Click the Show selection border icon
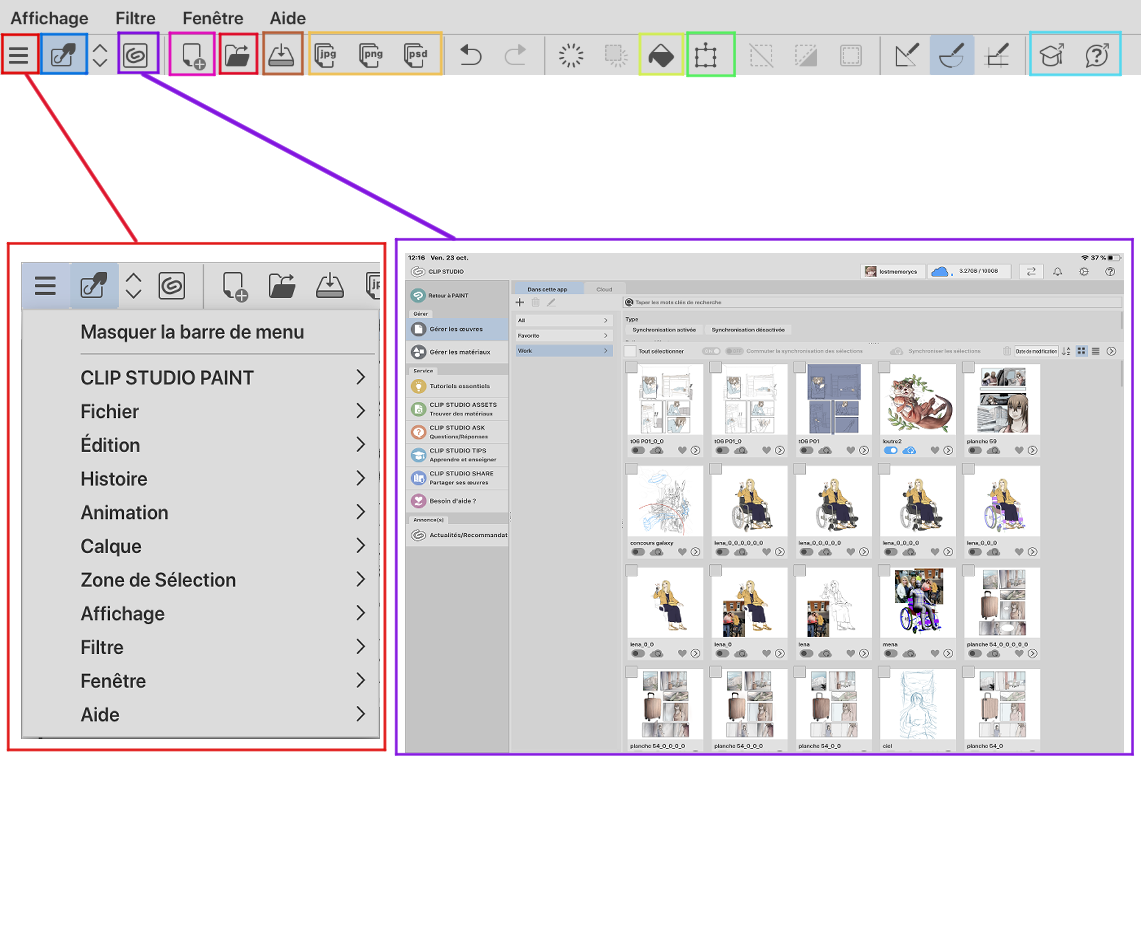Screen dimensions: 1141x928 pos(851,55)
